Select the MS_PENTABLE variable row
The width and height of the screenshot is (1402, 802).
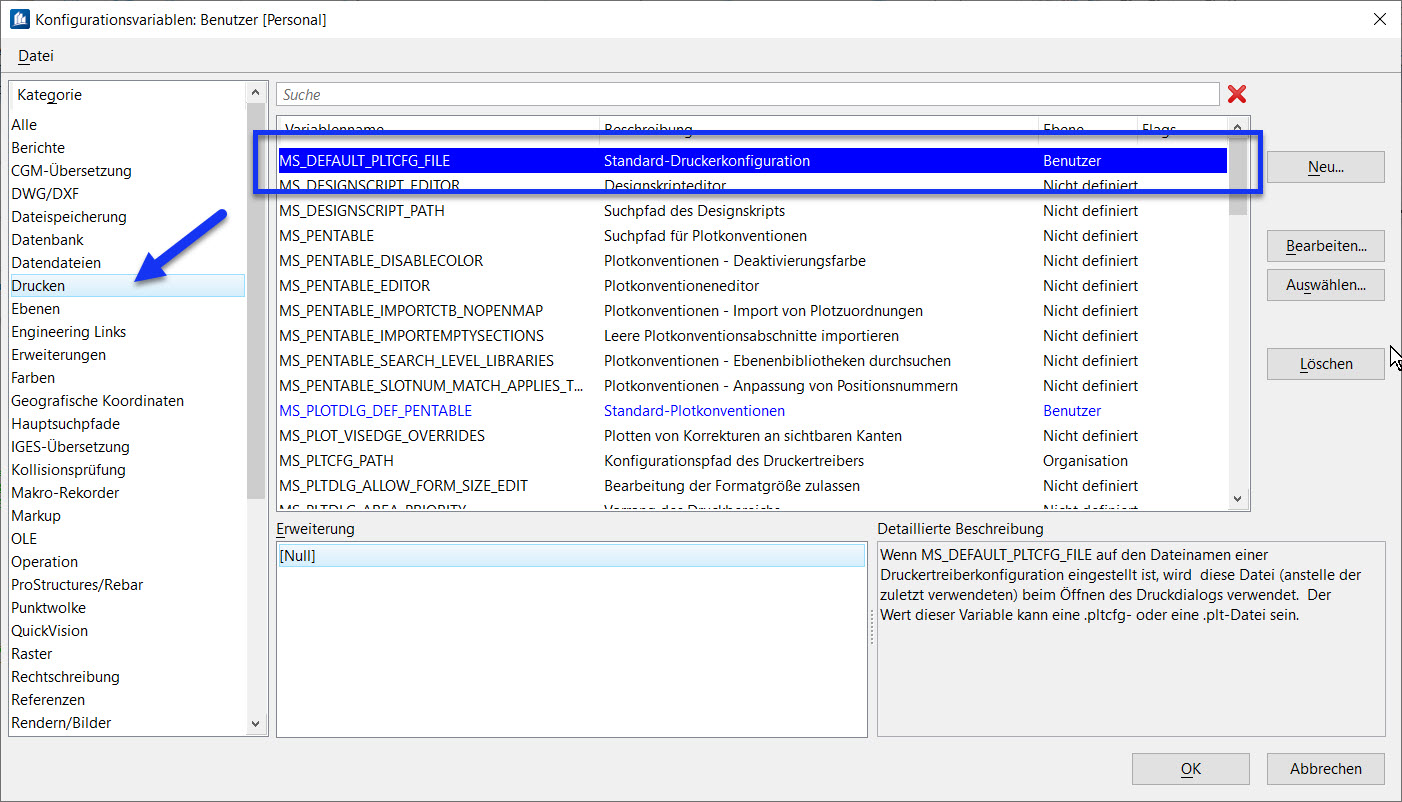click(x=752, y=236)
